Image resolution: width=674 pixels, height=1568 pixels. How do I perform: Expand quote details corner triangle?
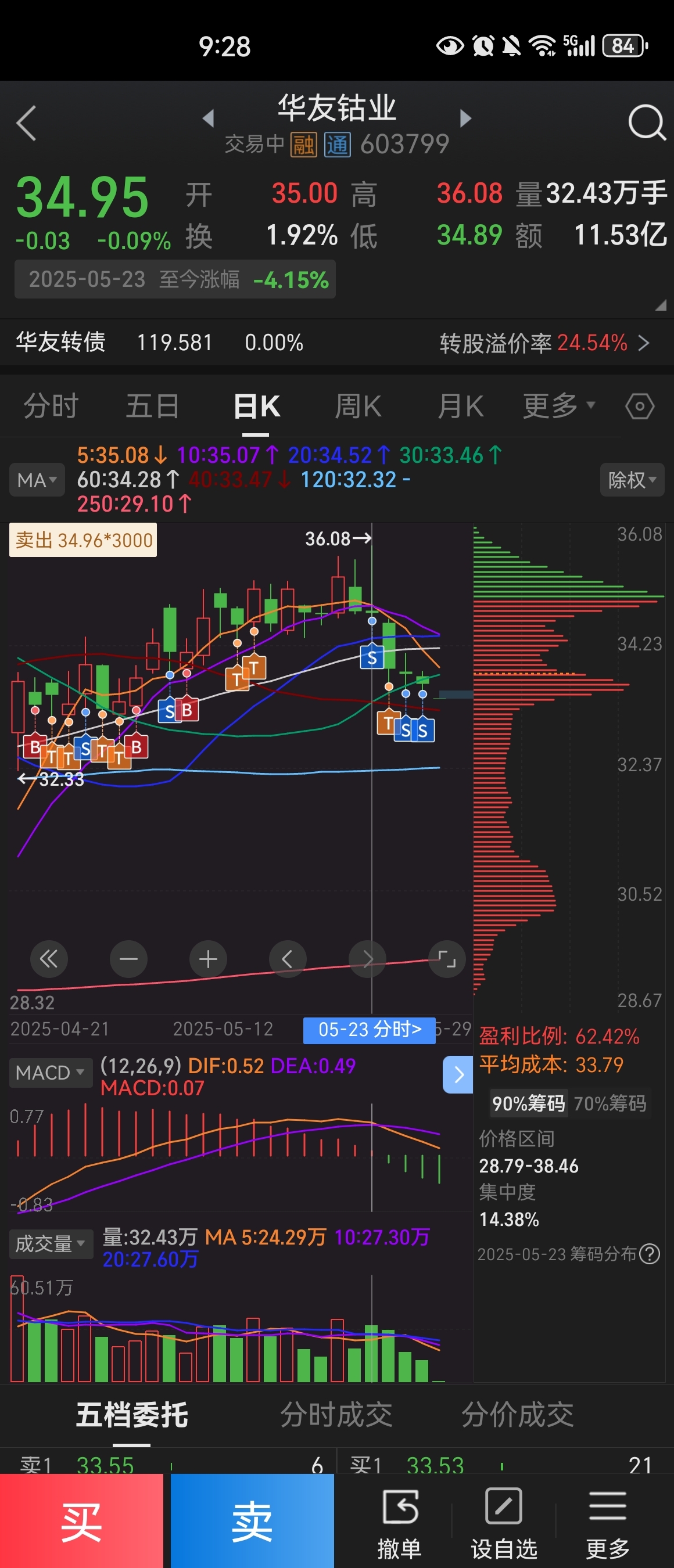[661, 305]
